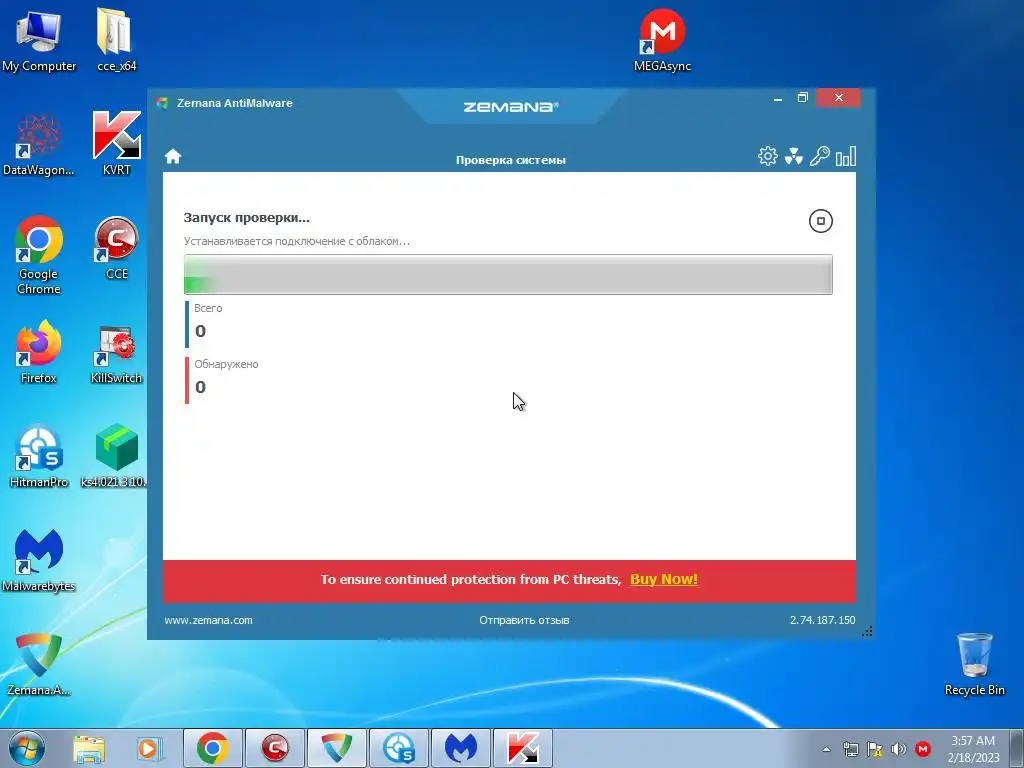Image resolution: width=1024 pixels, height=768 pixels.
Task: Switch to HitmanPro taskbar button
Action: (x=399, y=748)
